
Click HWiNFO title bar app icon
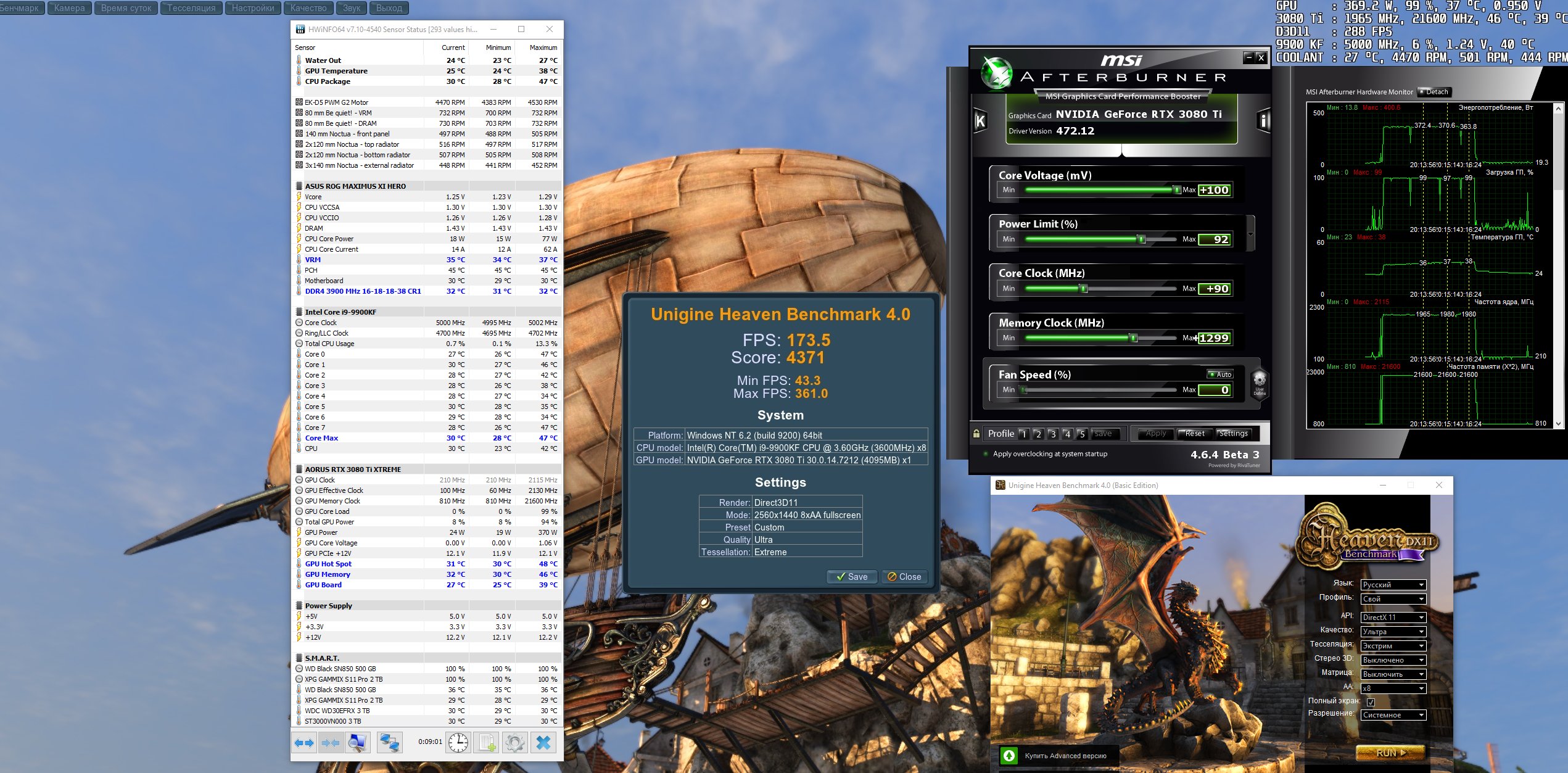pos(300,29)
